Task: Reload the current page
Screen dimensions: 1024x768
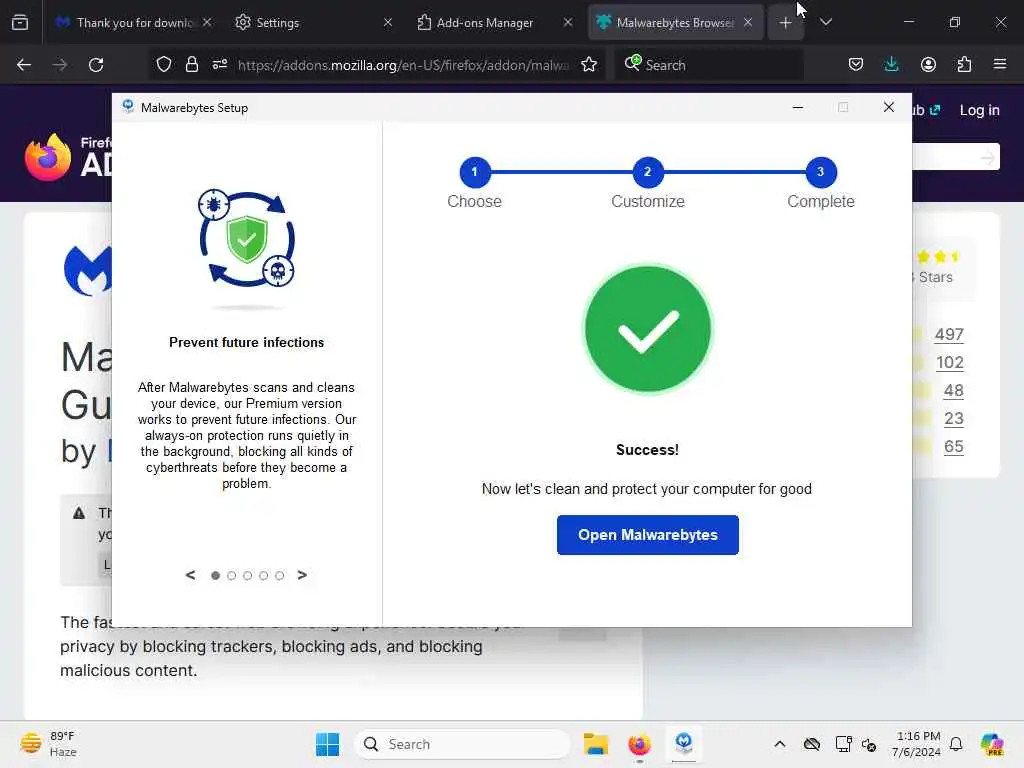Action: [x=96, y=65]
